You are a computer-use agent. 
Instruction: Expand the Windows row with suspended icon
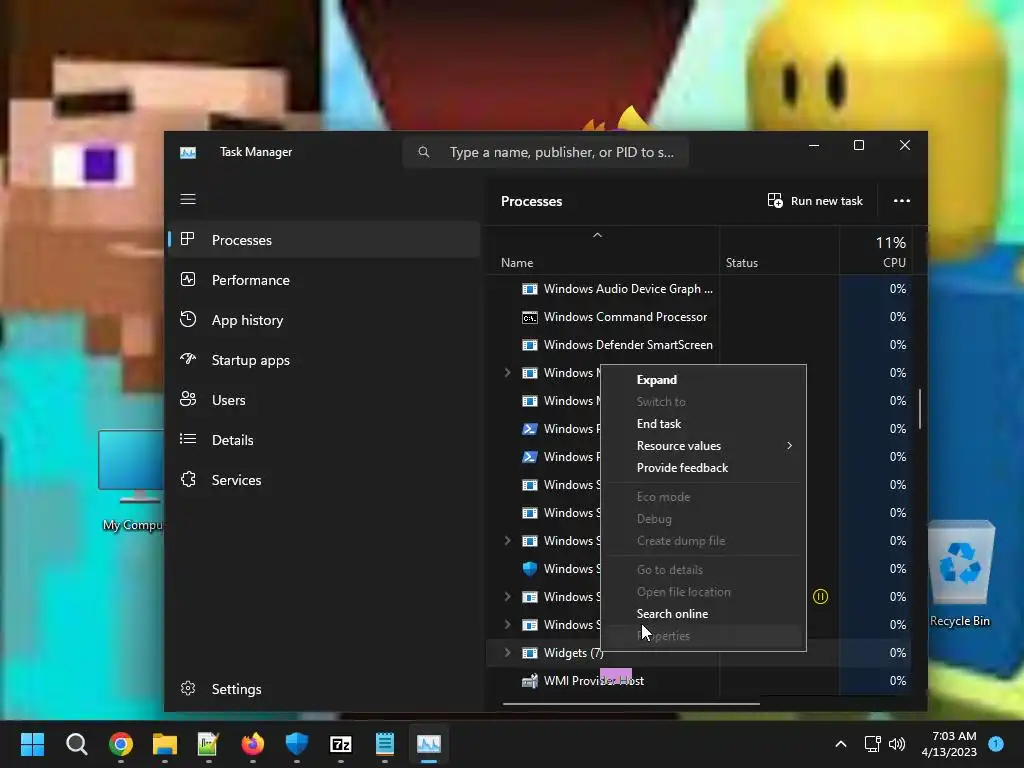[x=507, y=596]
